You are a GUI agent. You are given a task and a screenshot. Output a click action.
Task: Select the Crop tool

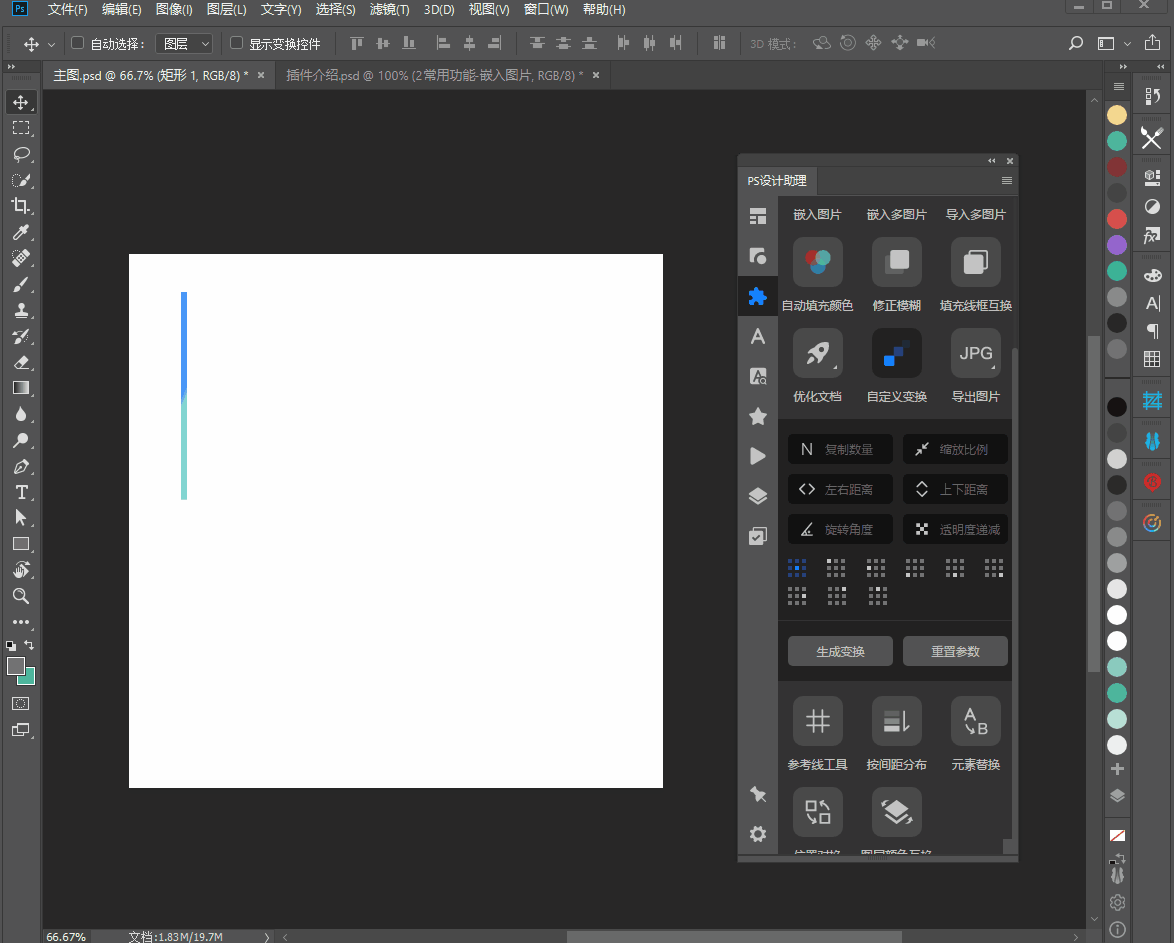click(21, 206)
